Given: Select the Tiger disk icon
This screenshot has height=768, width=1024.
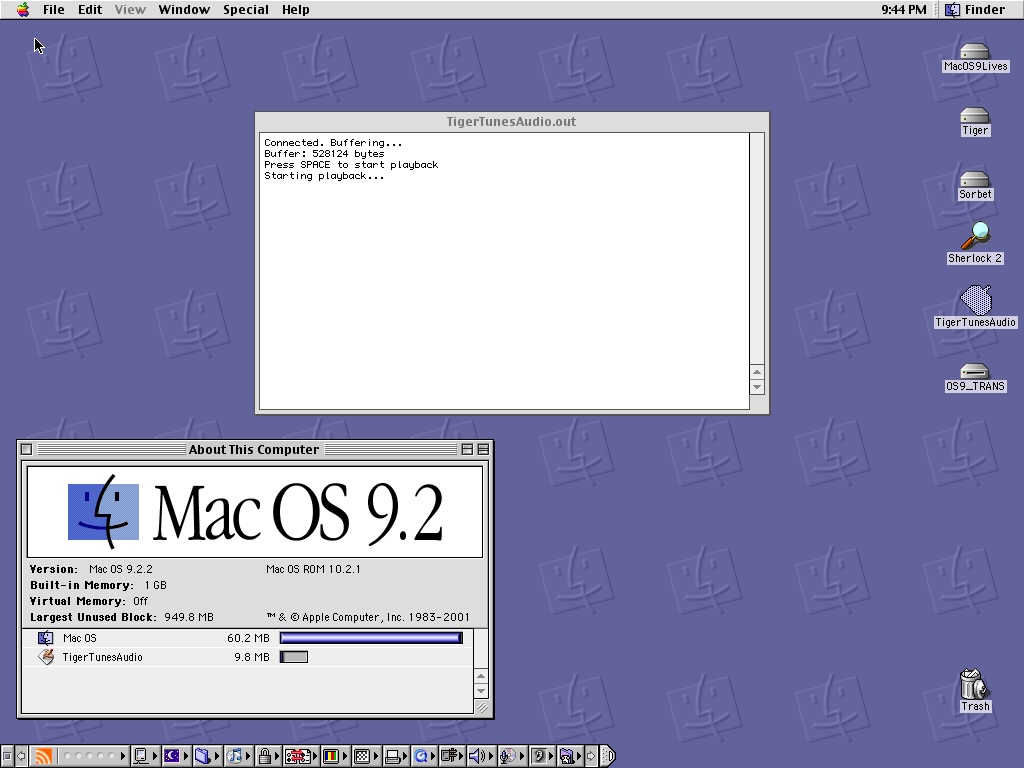Looking at the screenshot, I should coord(975,121).
